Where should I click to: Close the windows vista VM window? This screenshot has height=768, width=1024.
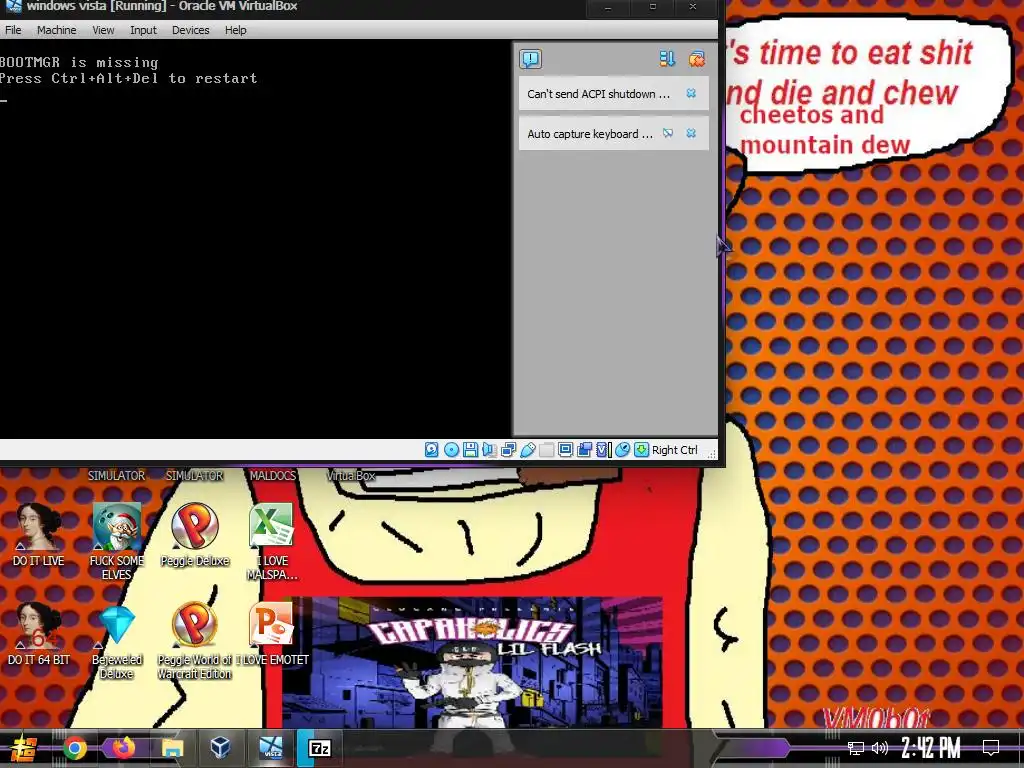(x=693, y=7)
